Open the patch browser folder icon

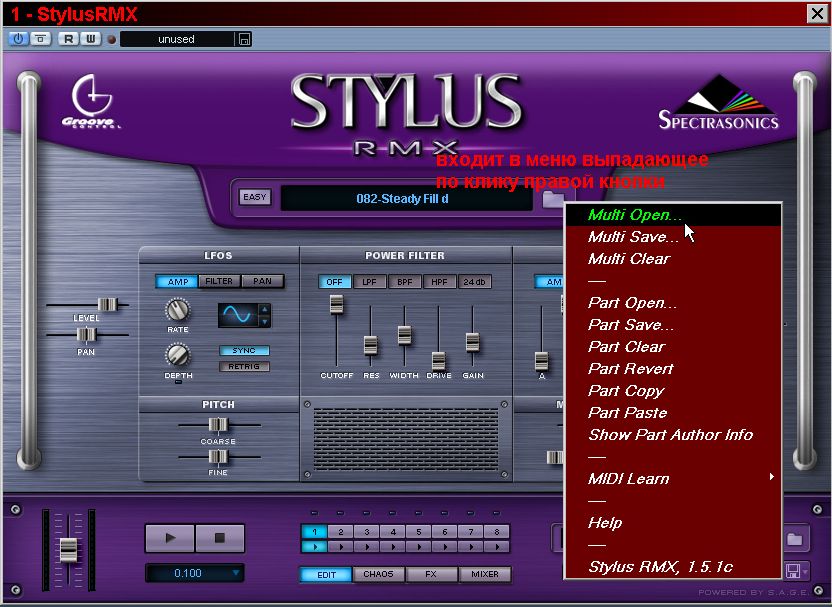coord(553,199)
